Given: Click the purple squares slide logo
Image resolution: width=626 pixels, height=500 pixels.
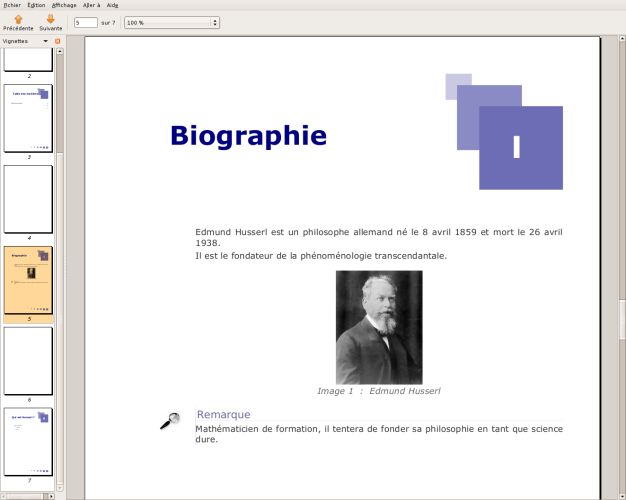Looking at the screenshot, I should [x=505, y=132].
